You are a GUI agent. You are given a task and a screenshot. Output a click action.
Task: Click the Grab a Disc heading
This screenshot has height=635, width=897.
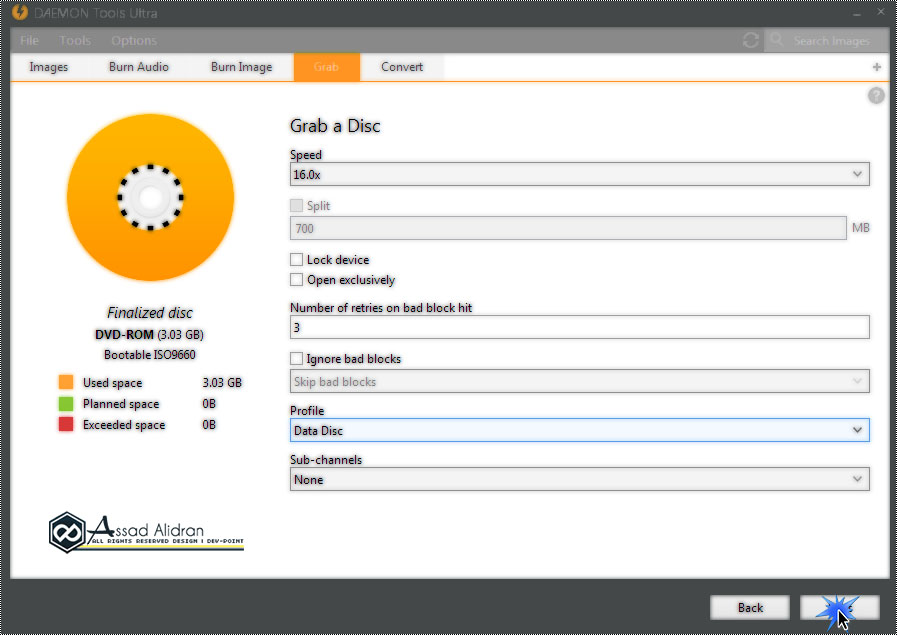click(335, 126)
